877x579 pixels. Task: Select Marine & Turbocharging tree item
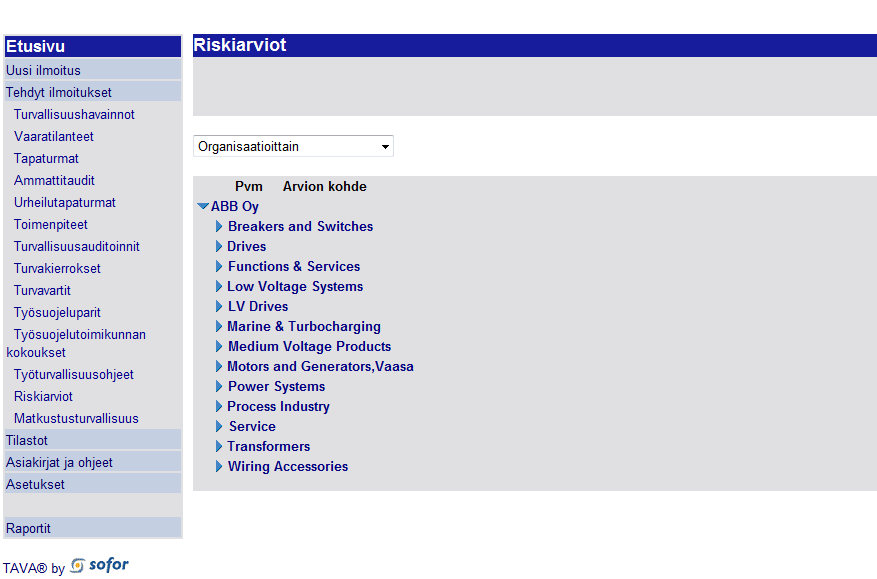[304, 327]
